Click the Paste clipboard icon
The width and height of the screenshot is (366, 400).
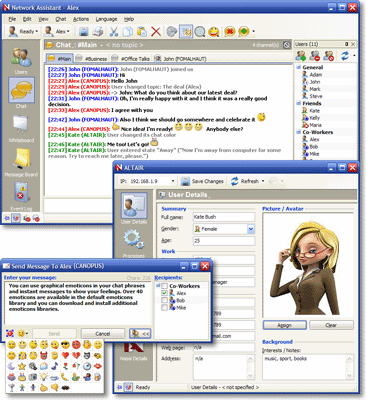[142, 32]
